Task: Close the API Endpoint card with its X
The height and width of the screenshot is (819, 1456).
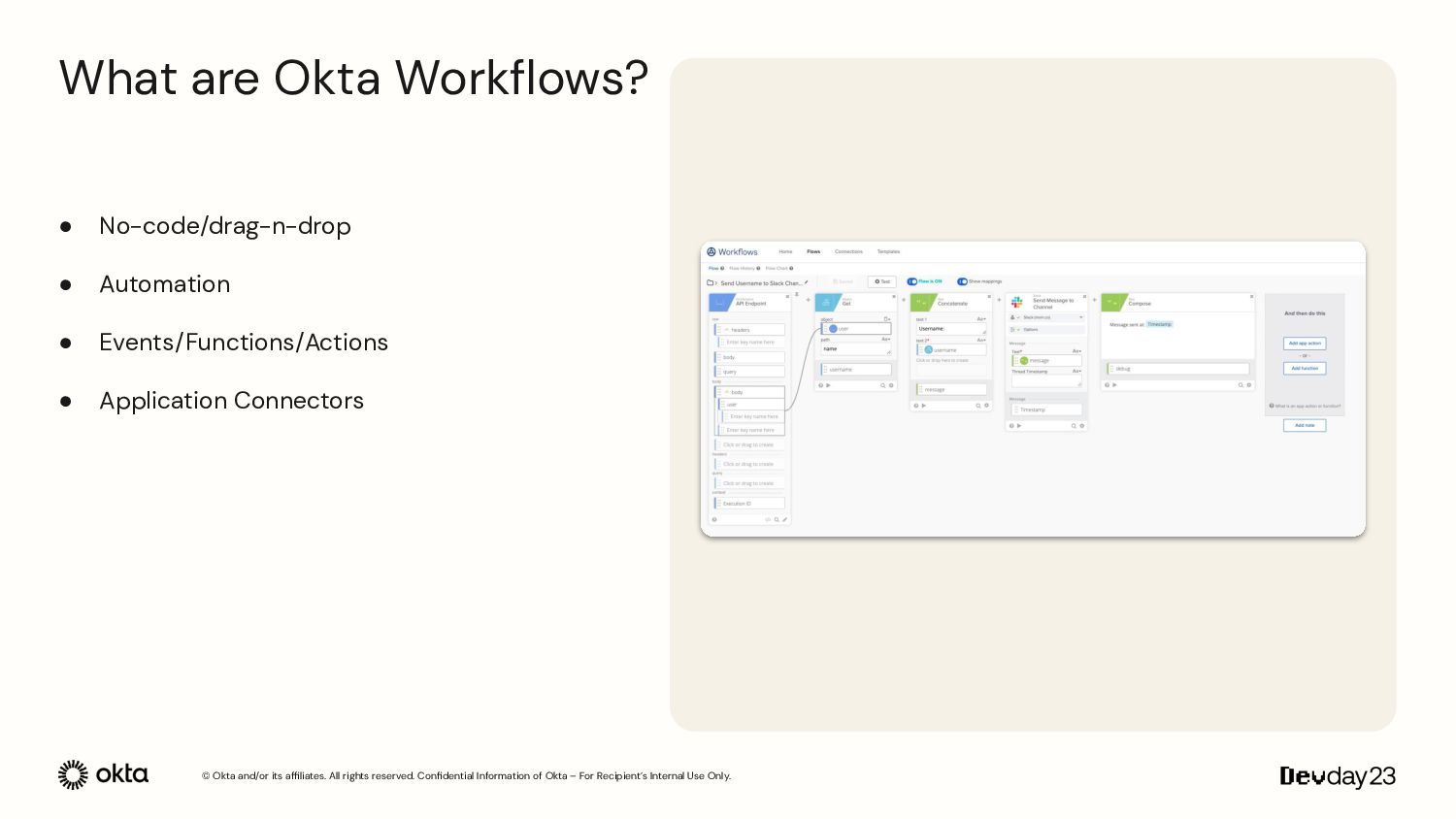Action: tap(787, 296)
